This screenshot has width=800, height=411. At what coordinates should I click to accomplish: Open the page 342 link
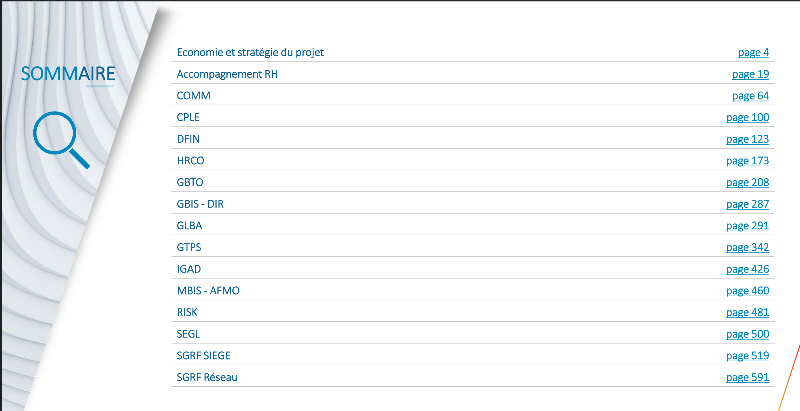point(747,247)
